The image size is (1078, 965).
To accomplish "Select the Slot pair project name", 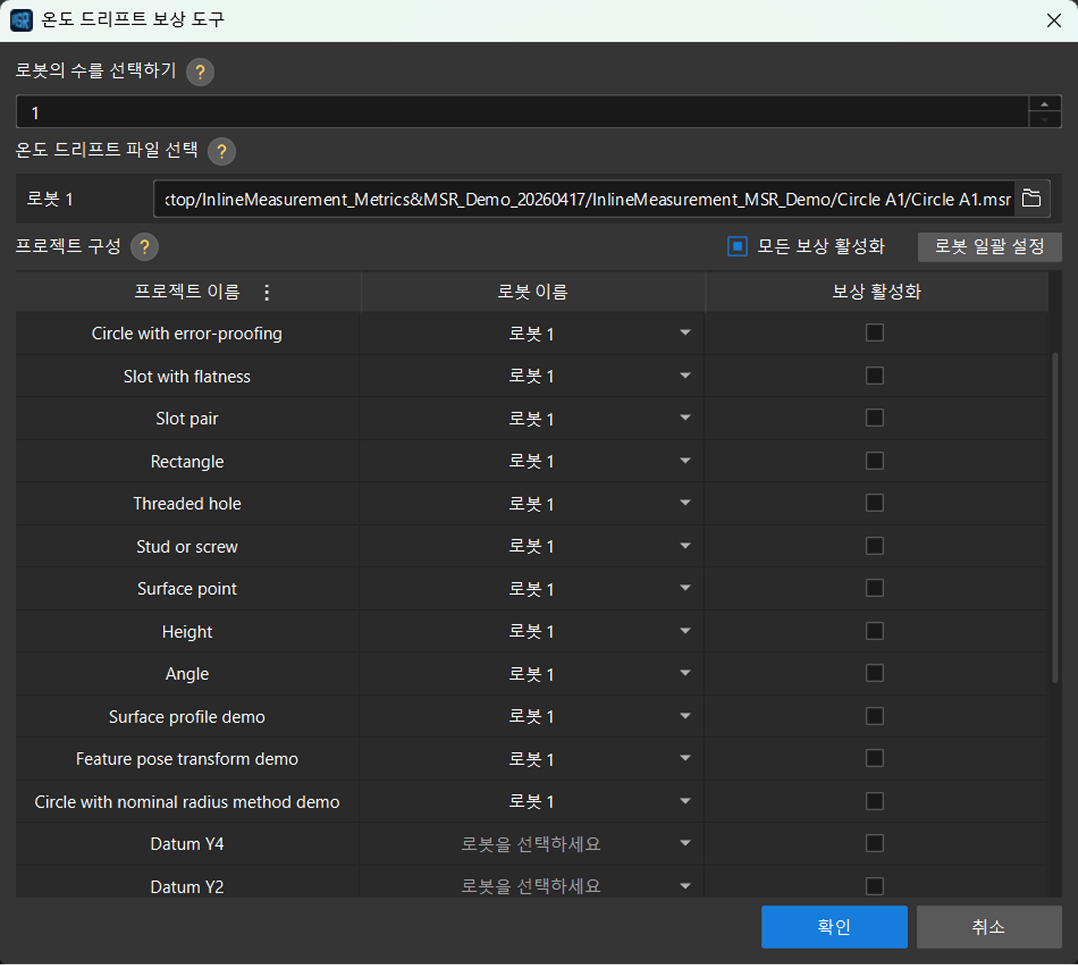I will tap(187, 419).
